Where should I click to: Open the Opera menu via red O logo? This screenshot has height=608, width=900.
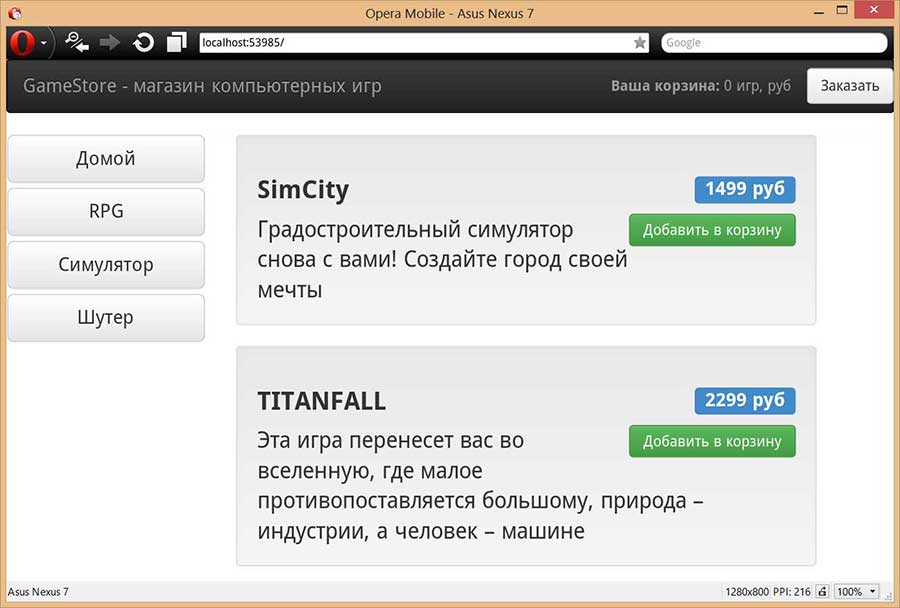click(x=22, y=42)
